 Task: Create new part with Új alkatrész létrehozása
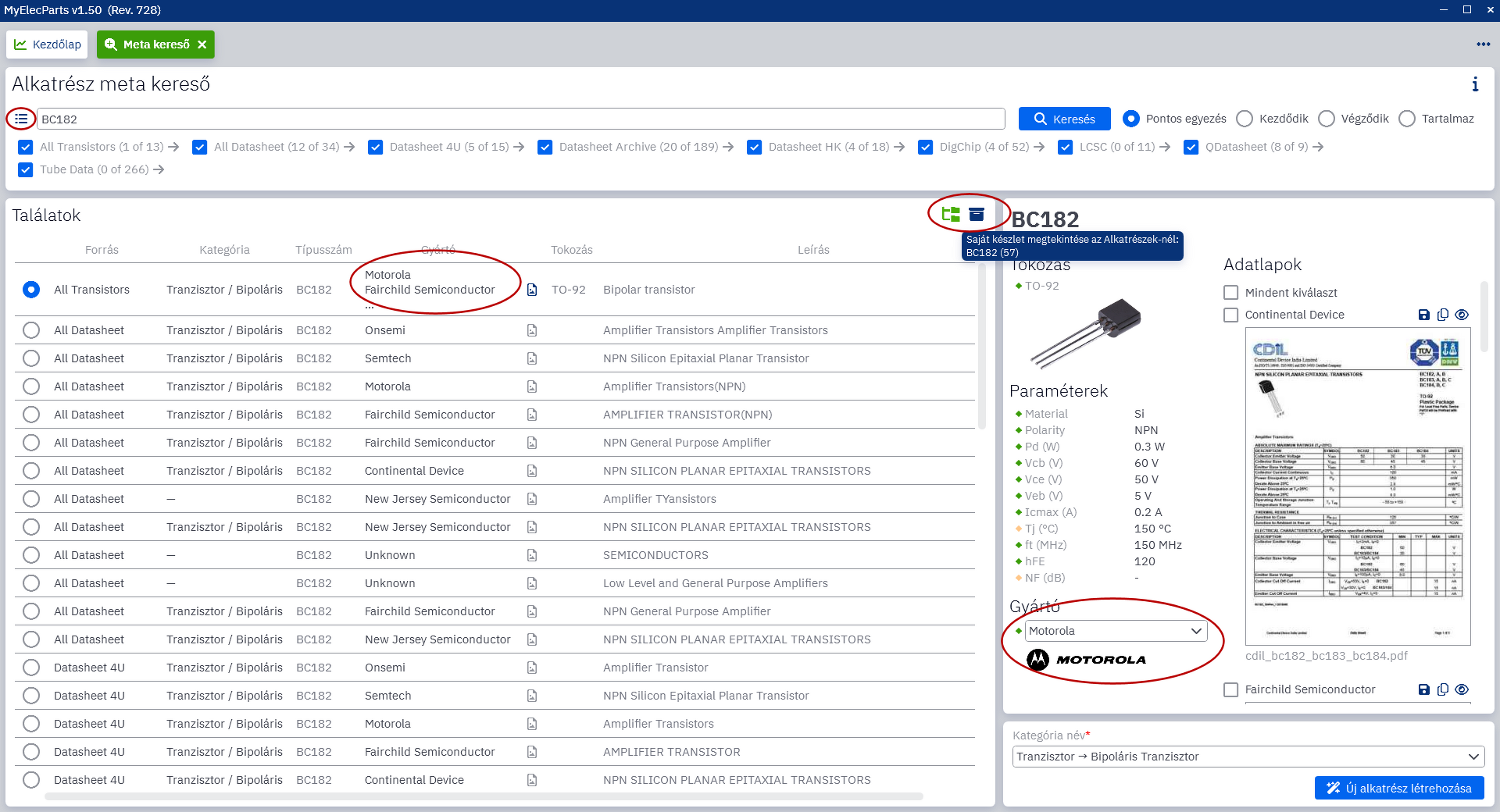[1399, 789]
